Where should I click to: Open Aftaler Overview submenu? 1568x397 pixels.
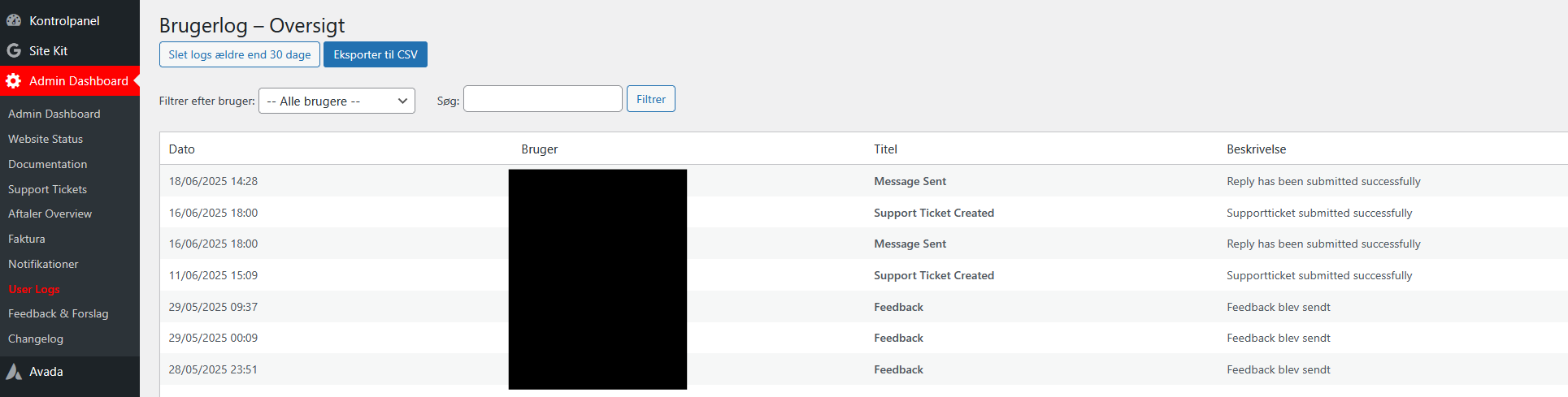[x=50, y=214]
